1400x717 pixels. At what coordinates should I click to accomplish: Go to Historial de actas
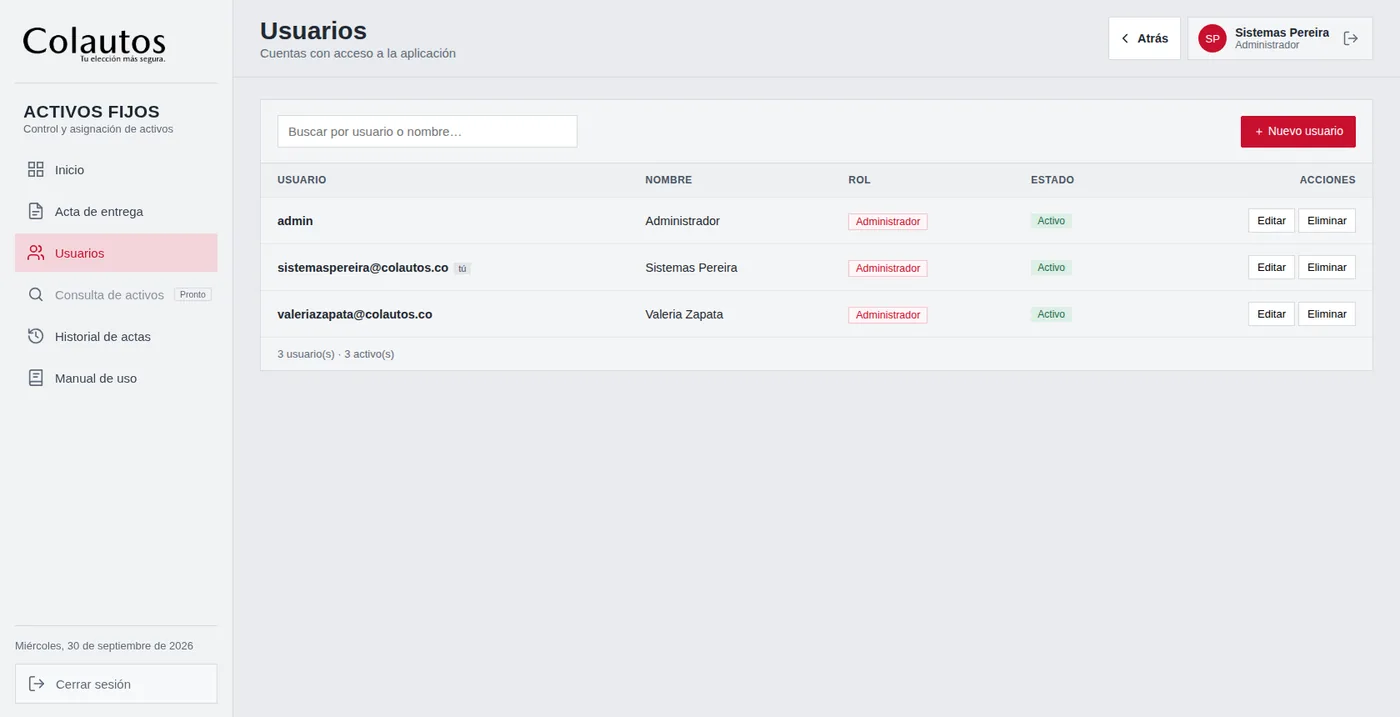point(116,336)
